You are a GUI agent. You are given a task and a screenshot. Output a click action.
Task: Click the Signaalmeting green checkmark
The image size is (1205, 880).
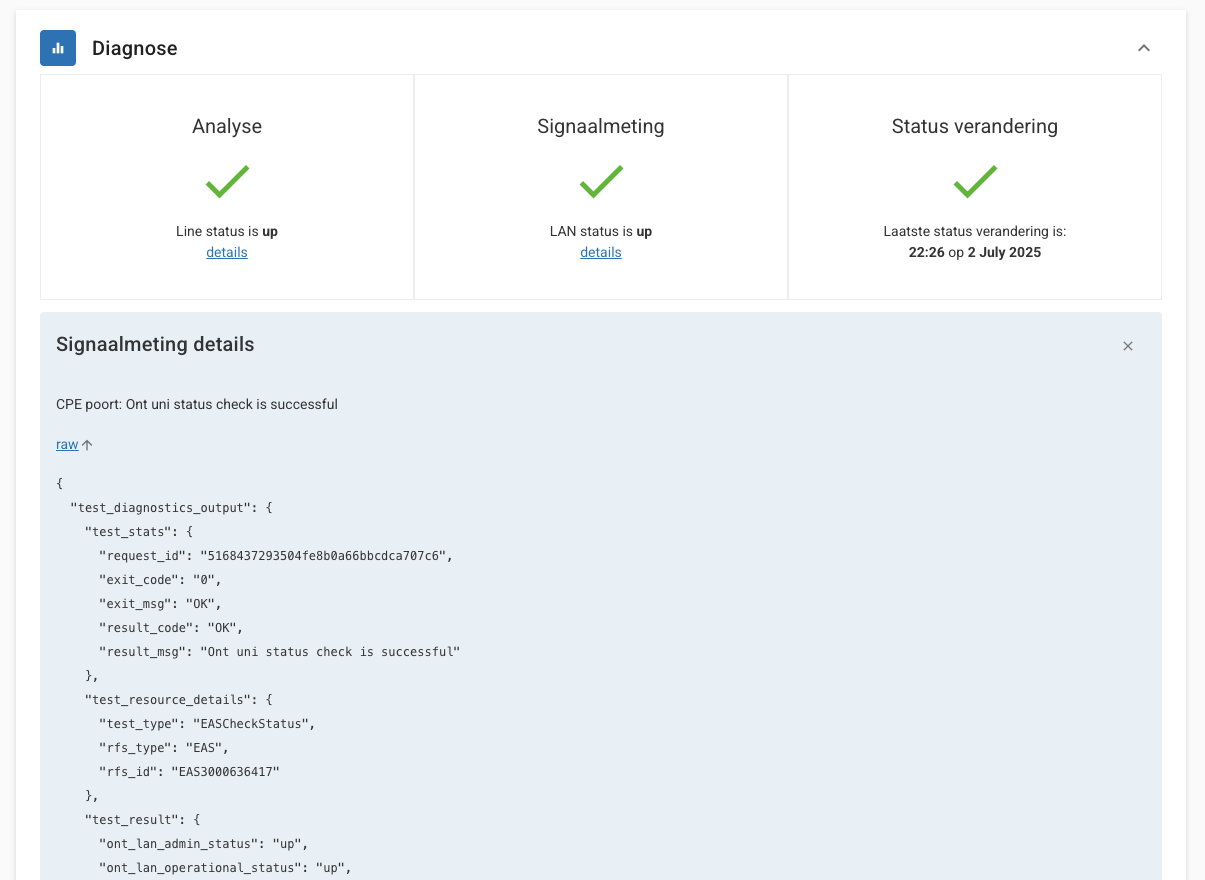point(601,182)
